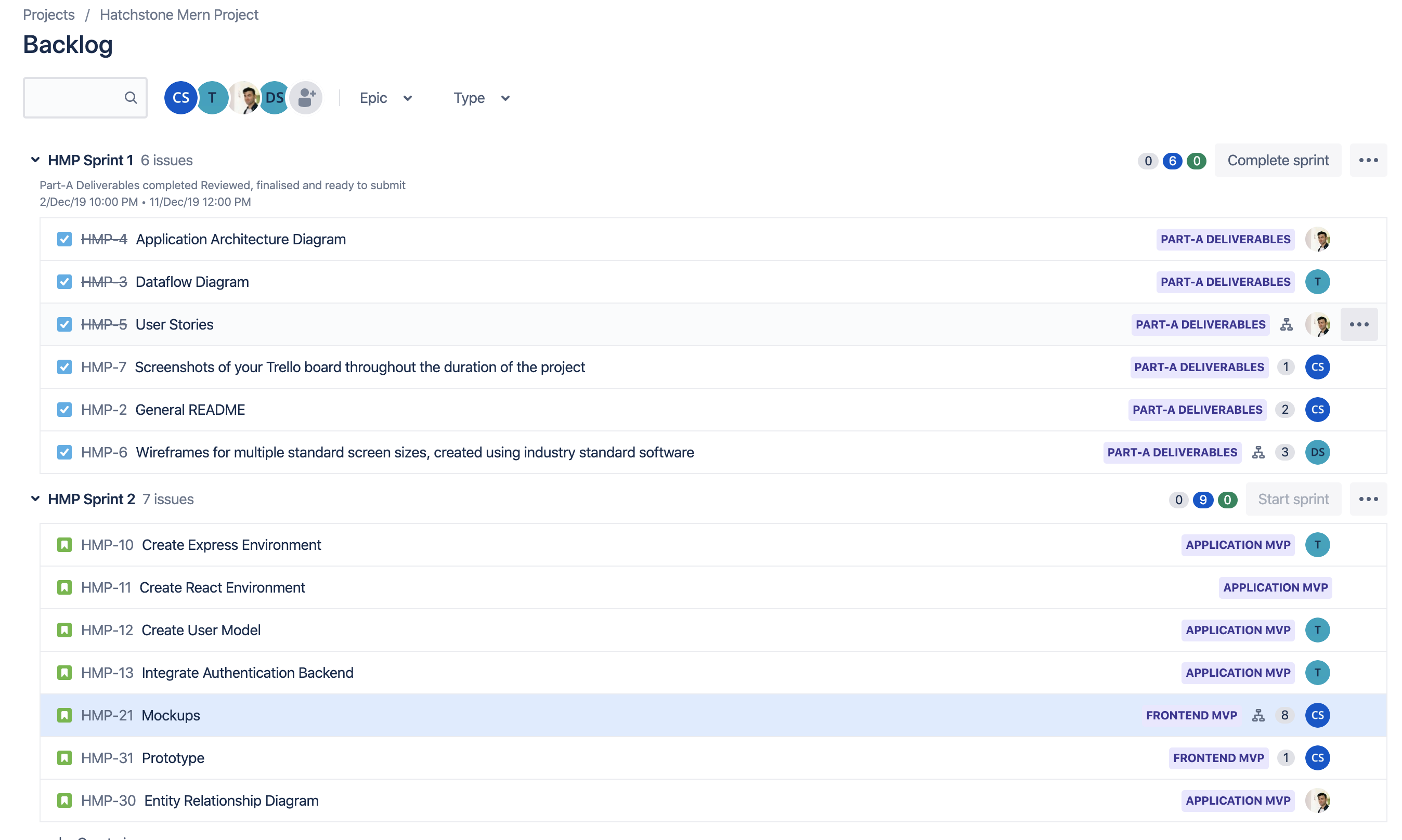Click the FRONTEND MVP epic label on HMP-31
The width and height of the screenshot is (1402, 840).
tap(1218, 758)
